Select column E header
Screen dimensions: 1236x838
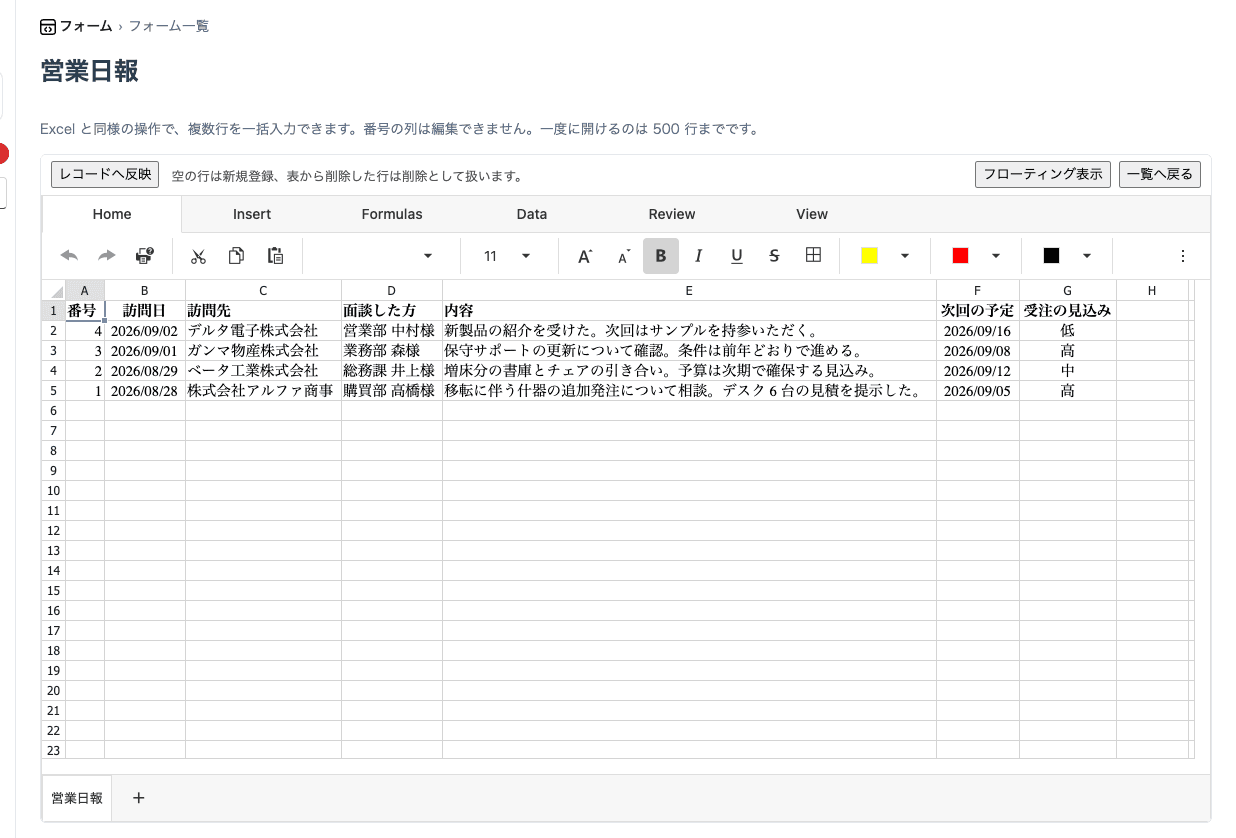690,290
